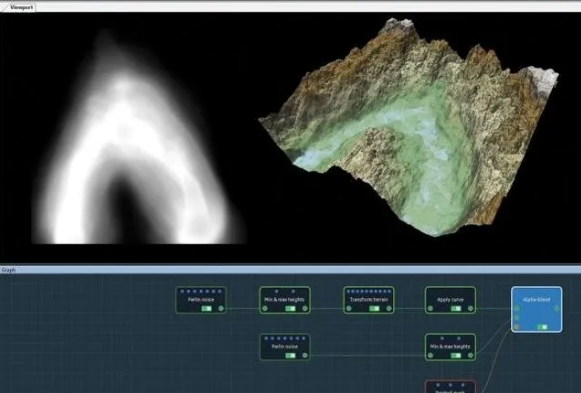Click the input port of the Apply curve node
The image size is (581, 393).
(x=430, y=308)
